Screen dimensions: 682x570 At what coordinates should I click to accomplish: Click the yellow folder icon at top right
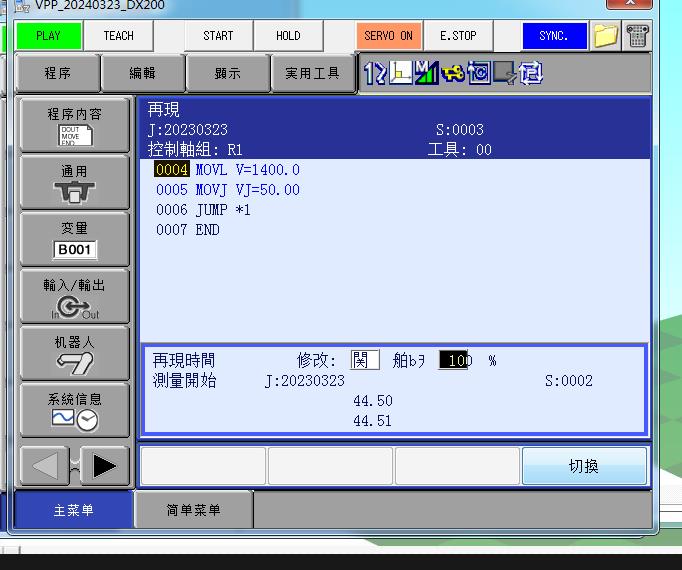(x=605, y=36)
